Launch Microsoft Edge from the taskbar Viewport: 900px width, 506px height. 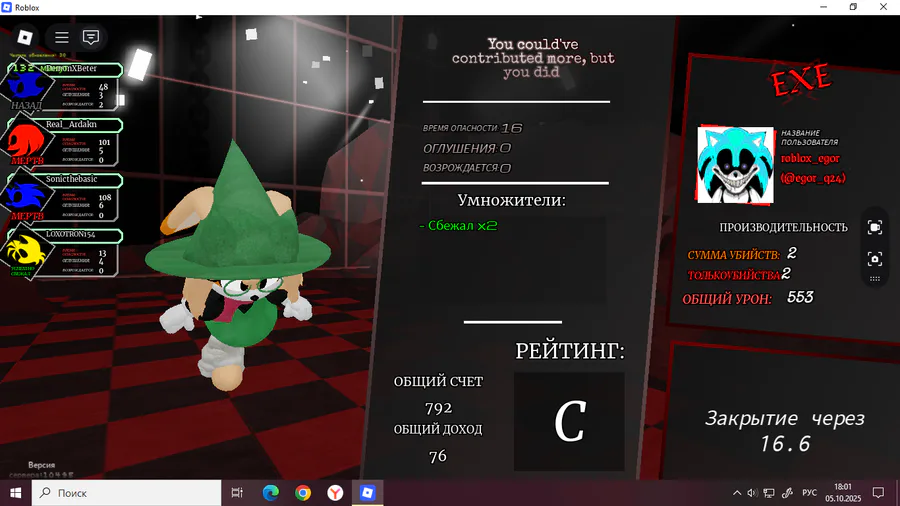pyautogui.click(x=270, y=493)
